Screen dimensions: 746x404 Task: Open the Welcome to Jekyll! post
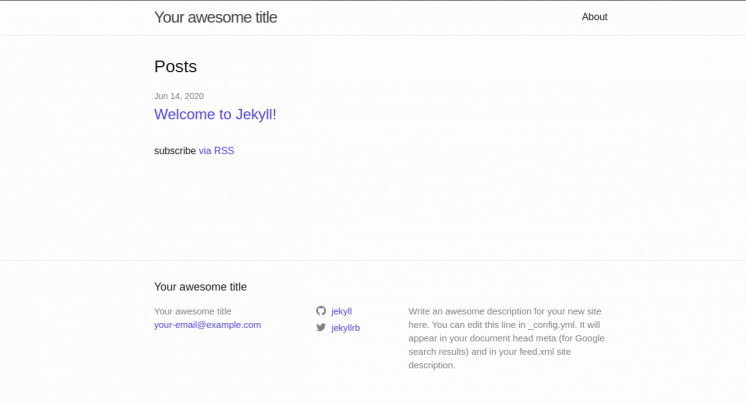[x=215, y=114]
